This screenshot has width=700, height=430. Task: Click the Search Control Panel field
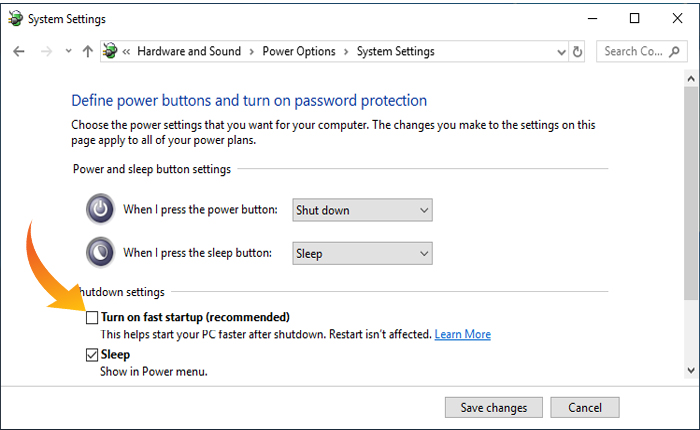click(640, 51)
